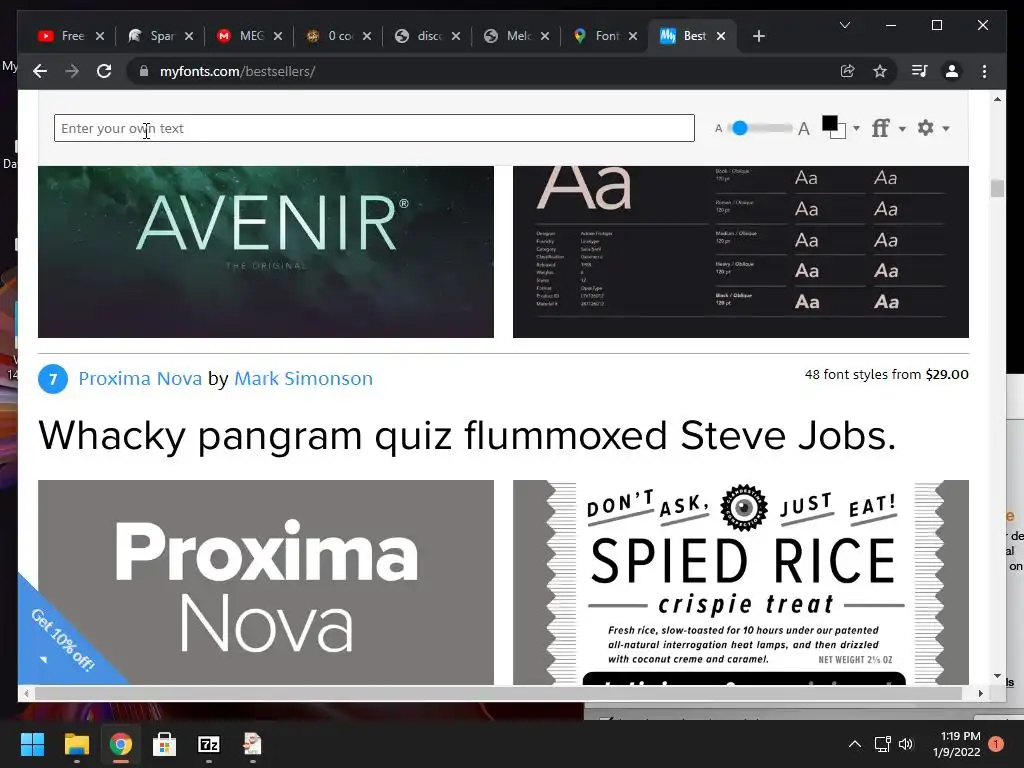
Task: Open the Chrome profile icon
Action: click(x=952, y=71)
